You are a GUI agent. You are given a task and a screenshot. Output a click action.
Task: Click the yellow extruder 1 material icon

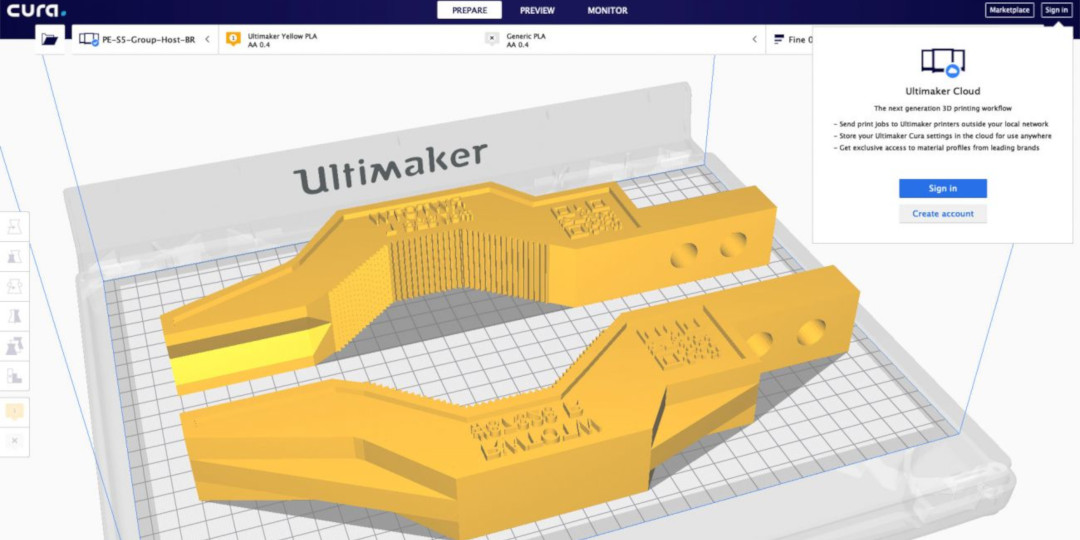[233, 40]
